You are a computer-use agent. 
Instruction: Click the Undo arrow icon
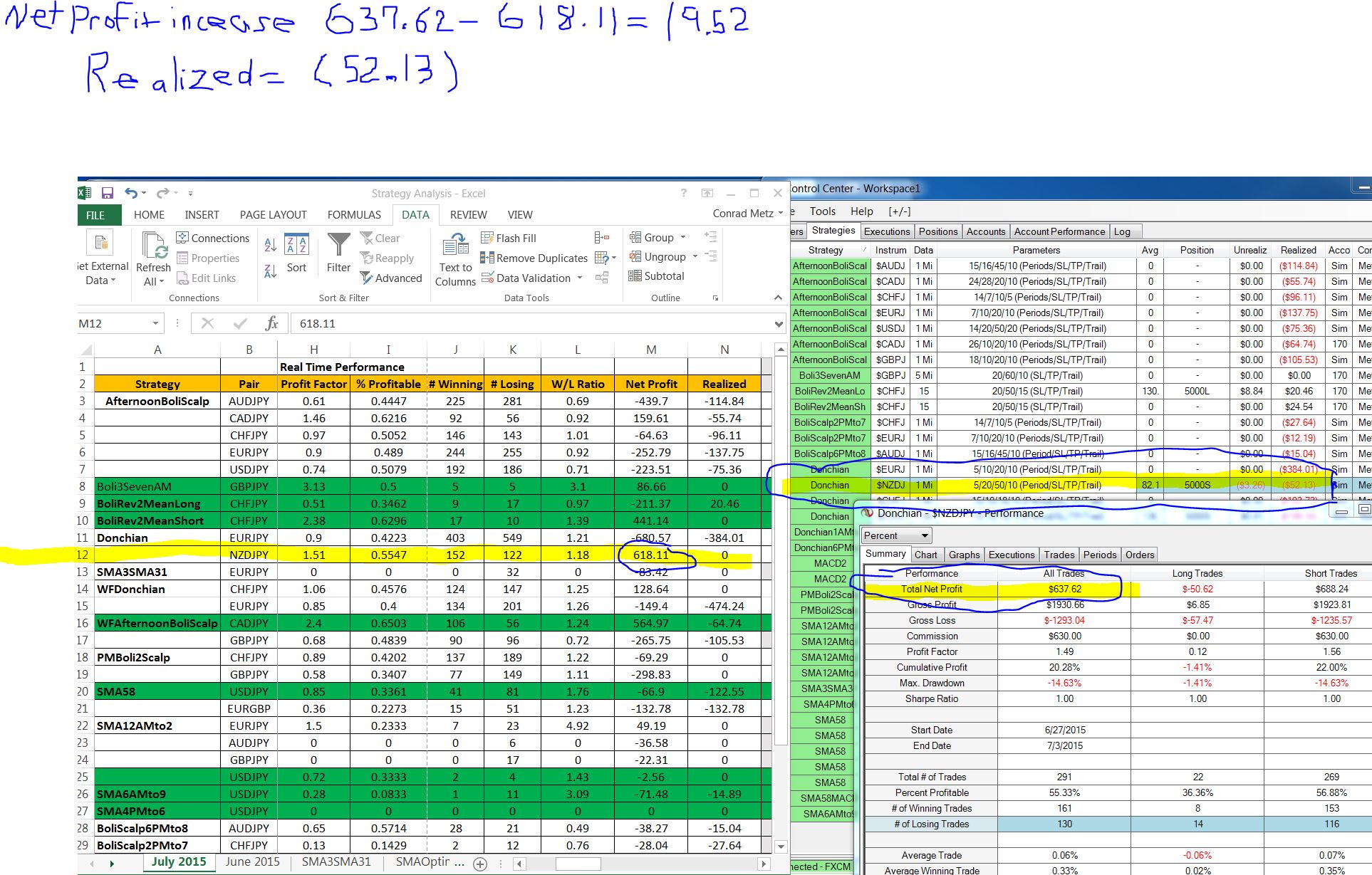coord(130,193)
